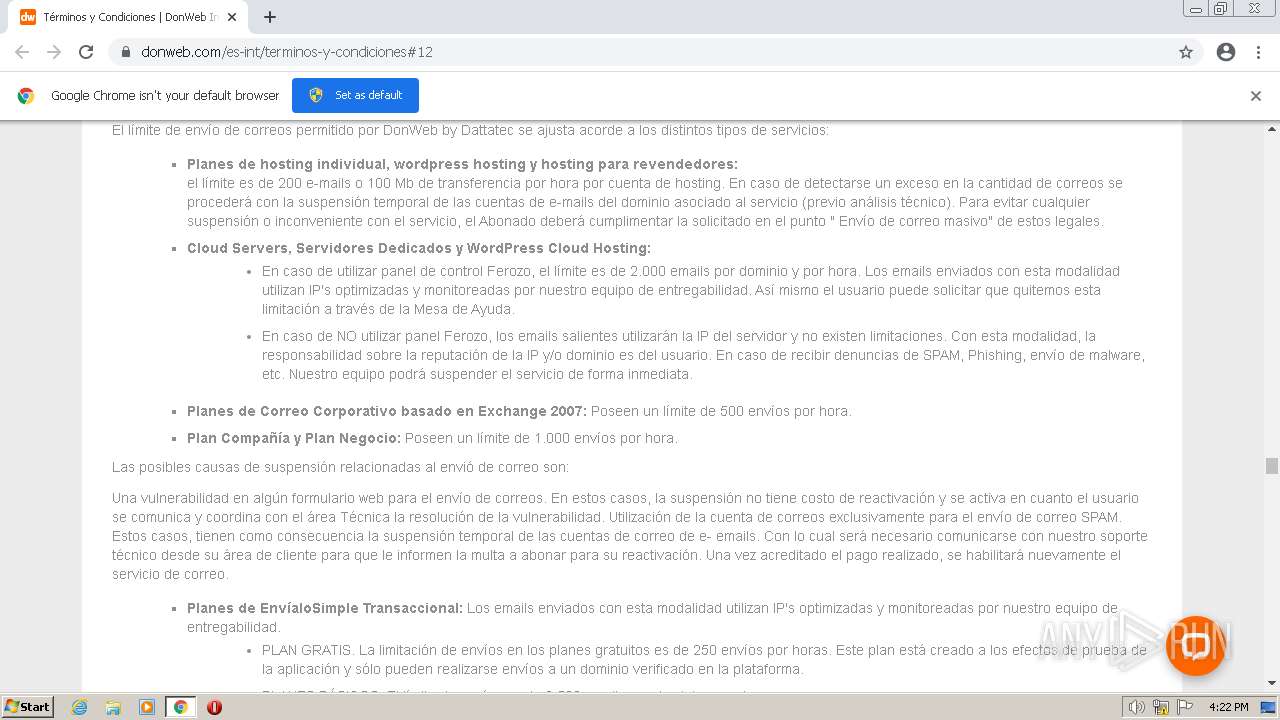
Task: Open the Chrome profile avatar menu
Action: point(1226,52)
